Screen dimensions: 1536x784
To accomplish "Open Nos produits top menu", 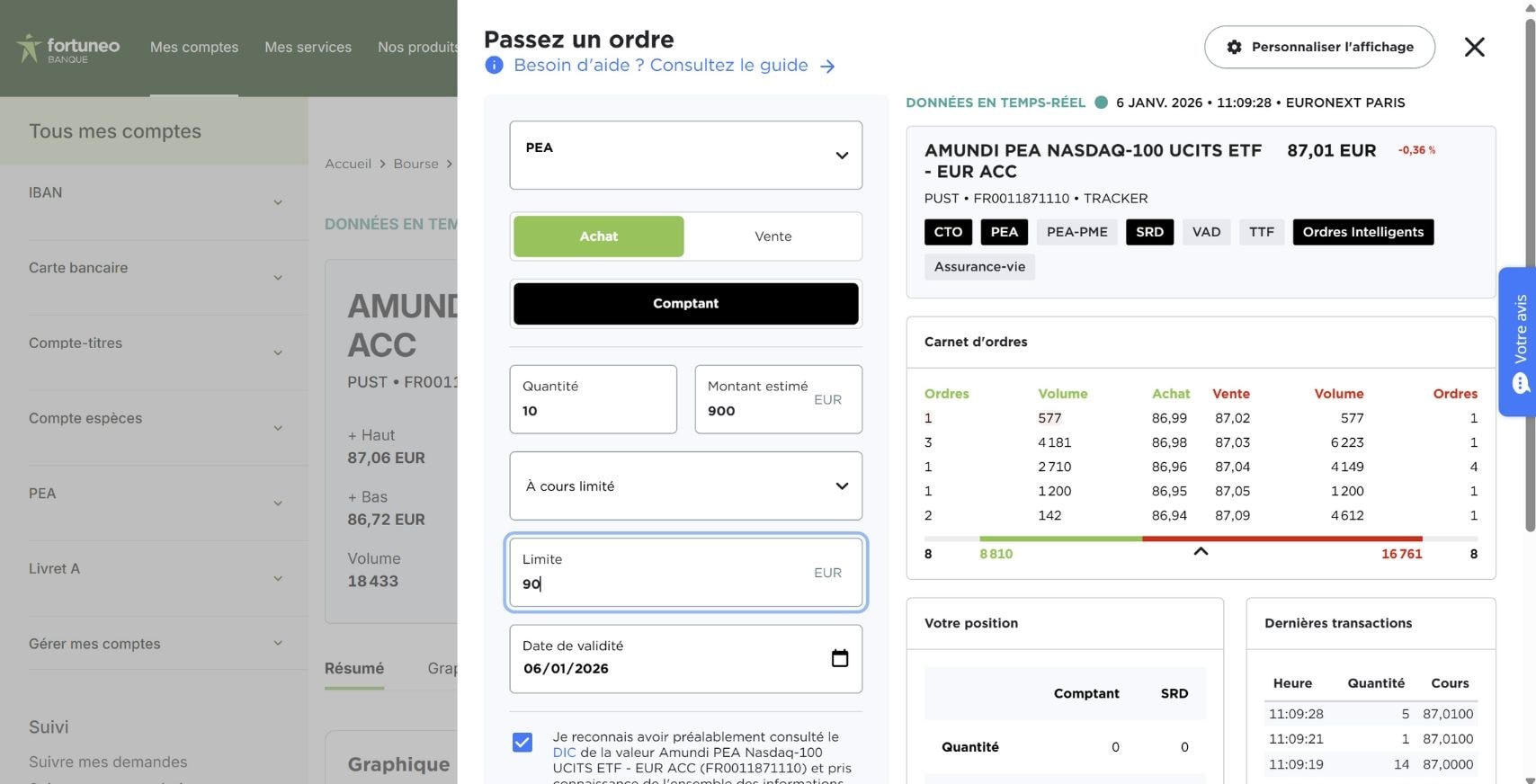I will [417, 47].
